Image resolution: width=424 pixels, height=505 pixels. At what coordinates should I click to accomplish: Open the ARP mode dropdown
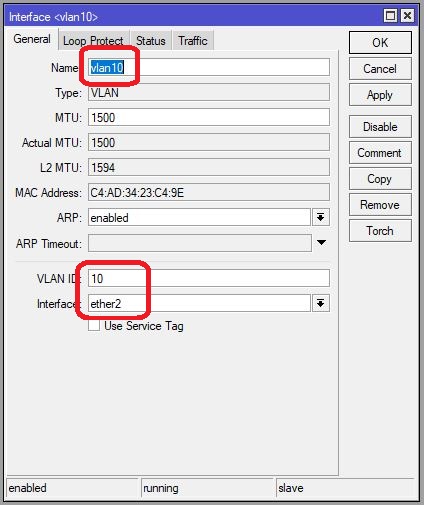point(321,218)
